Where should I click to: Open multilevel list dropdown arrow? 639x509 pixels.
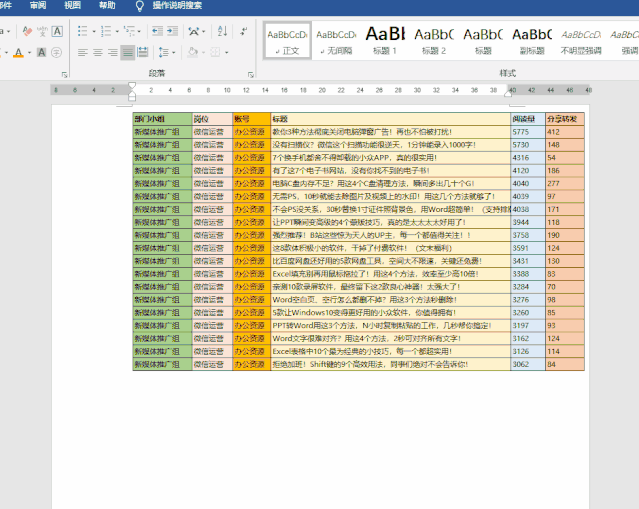click(139, 31)
